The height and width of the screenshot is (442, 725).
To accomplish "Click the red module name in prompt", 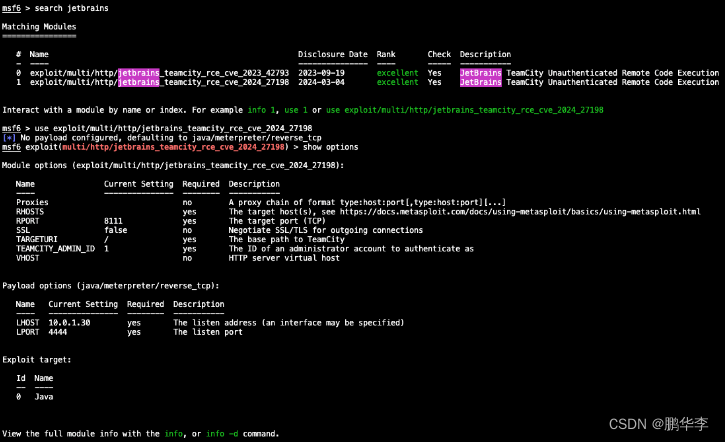I will (x=173, y=147).
